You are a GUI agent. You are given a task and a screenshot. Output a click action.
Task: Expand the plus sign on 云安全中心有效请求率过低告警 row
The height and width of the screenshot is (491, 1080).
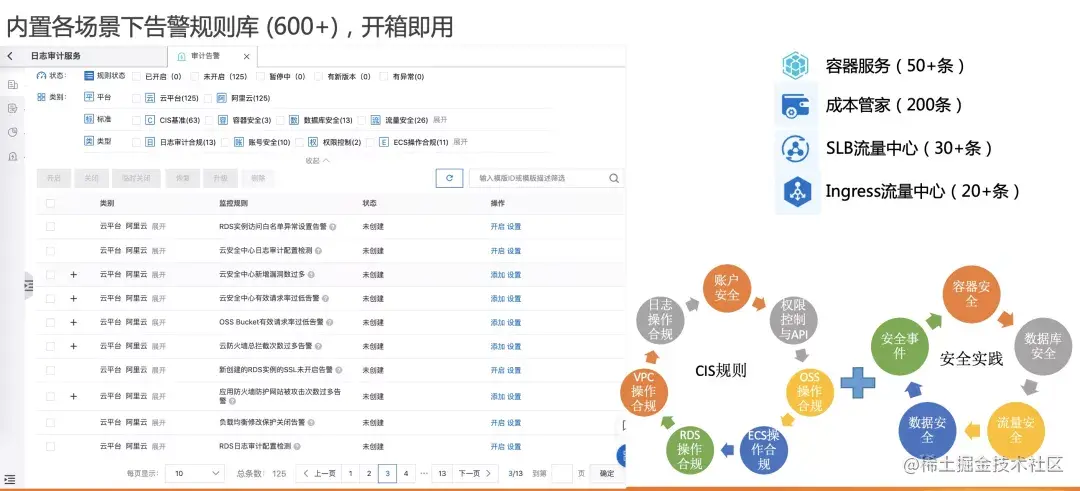[x=74, y=298]
